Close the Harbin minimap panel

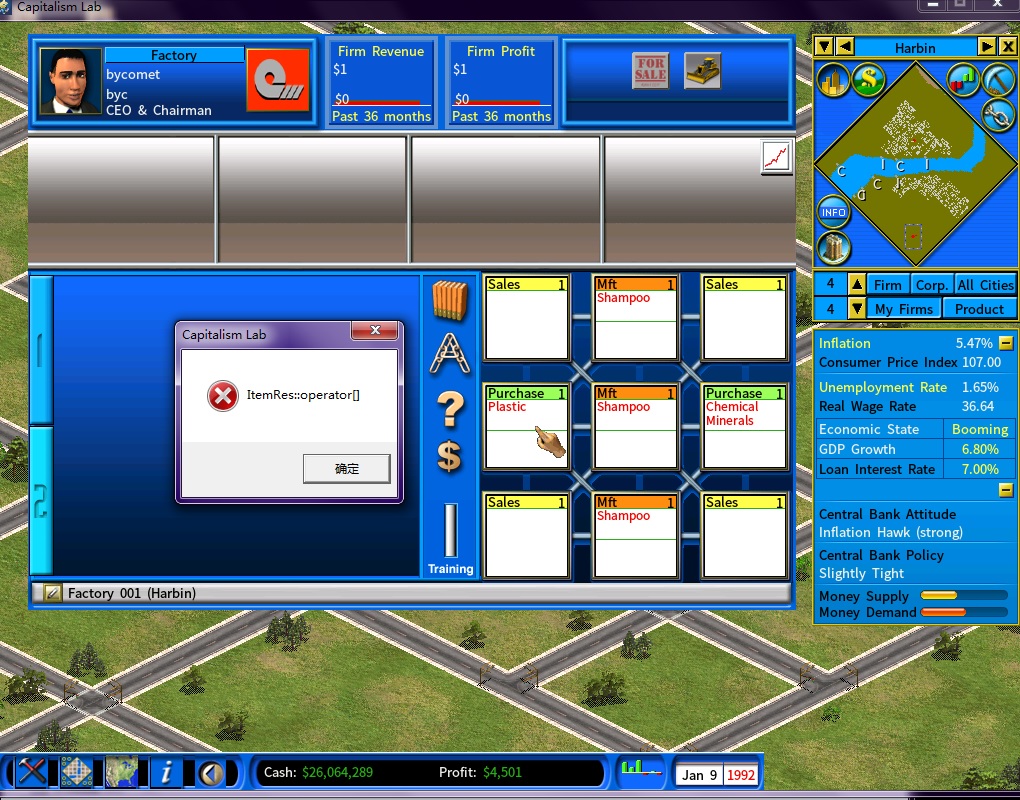[x=1007, y=47]
